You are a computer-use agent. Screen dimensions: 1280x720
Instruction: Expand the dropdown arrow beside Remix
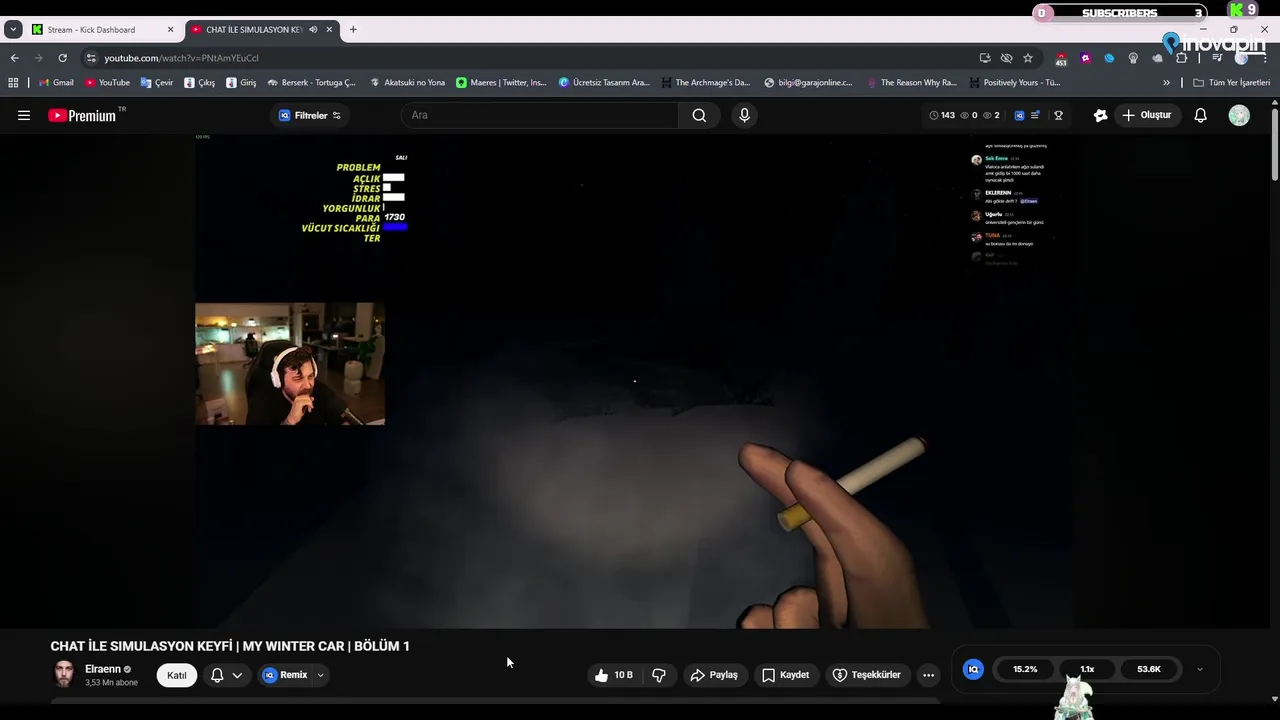pyautogui.click(x=320, y=675)
